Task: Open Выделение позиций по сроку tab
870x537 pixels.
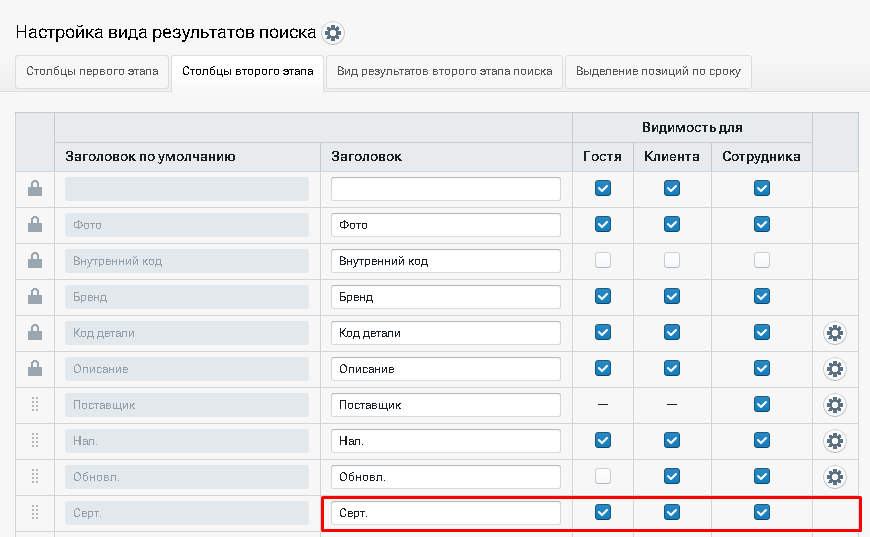Action: (658, 72)
